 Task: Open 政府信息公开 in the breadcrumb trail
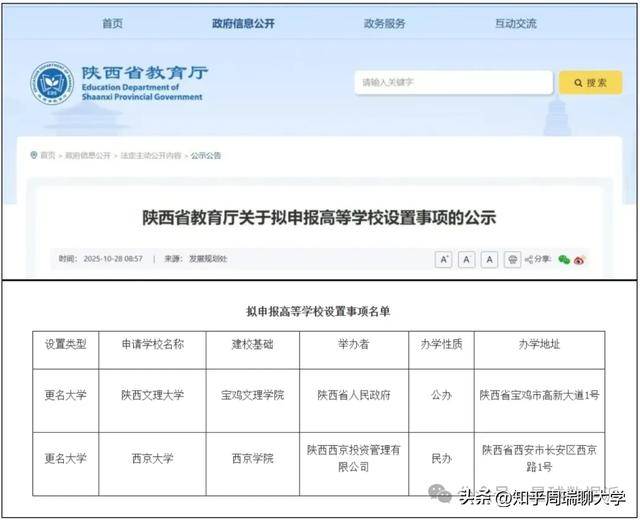[x=88, y=156]
